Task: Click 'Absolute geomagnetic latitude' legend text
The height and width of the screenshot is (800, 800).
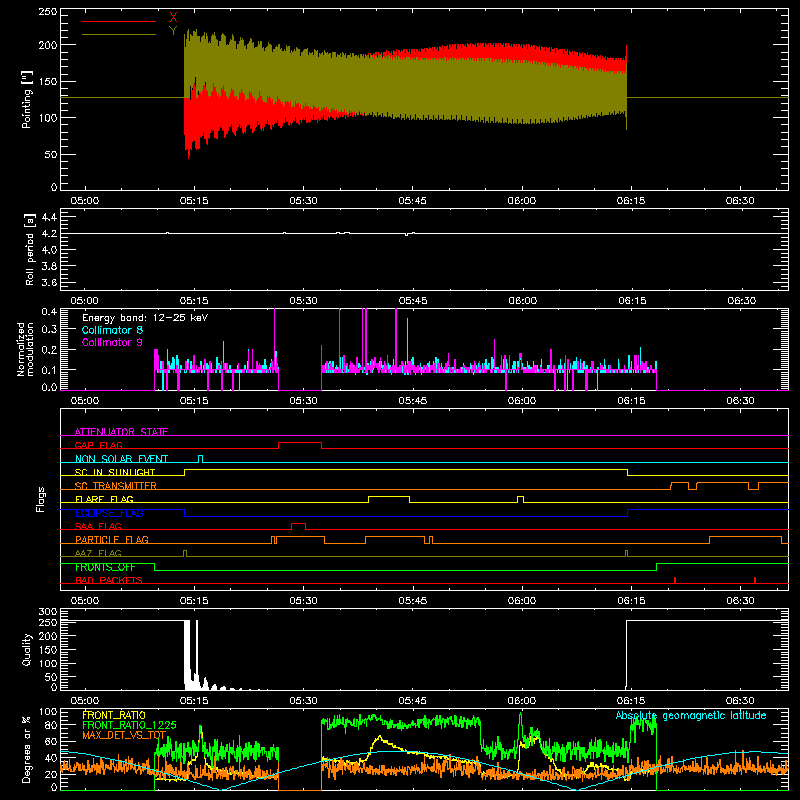Action: pos(691,716)
